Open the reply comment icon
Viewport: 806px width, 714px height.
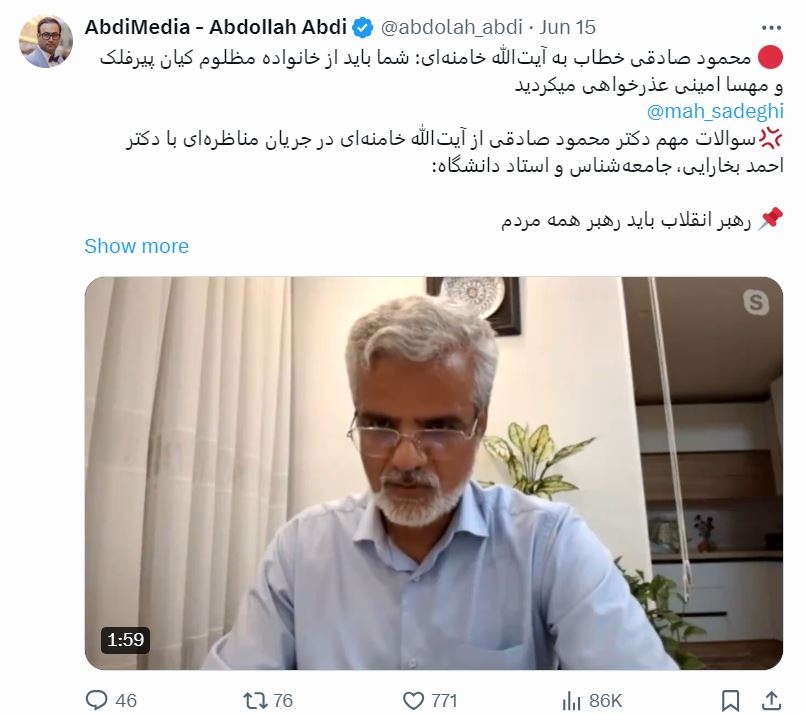(x=96, y=700)
